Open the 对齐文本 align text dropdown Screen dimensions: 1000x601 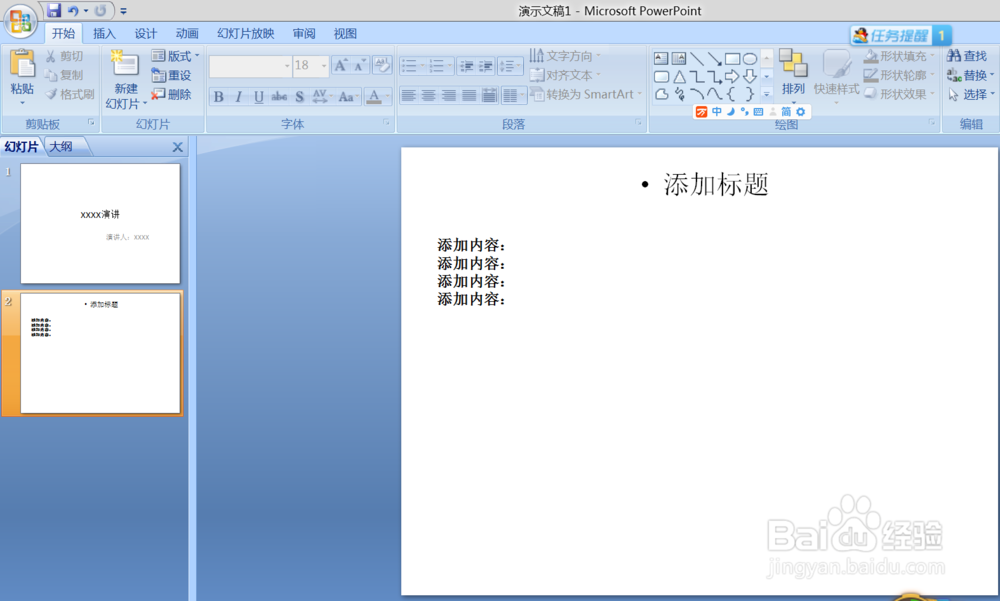(565, 75)
